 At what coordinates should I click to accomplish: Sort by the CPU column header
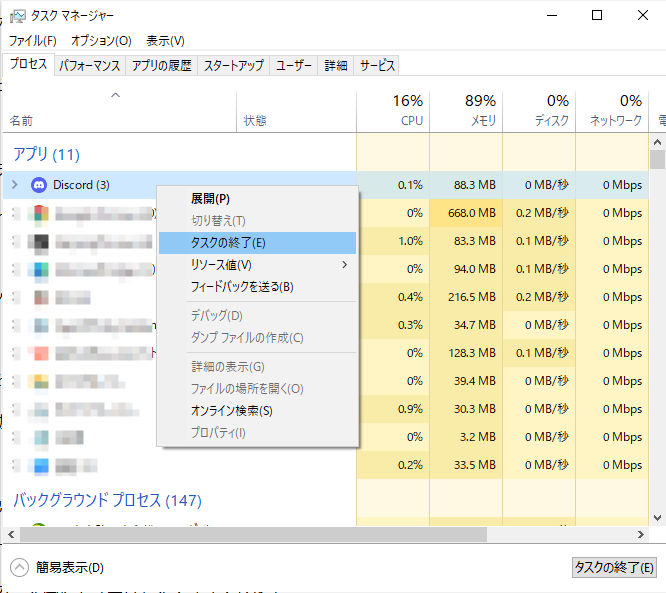[393, 111]
